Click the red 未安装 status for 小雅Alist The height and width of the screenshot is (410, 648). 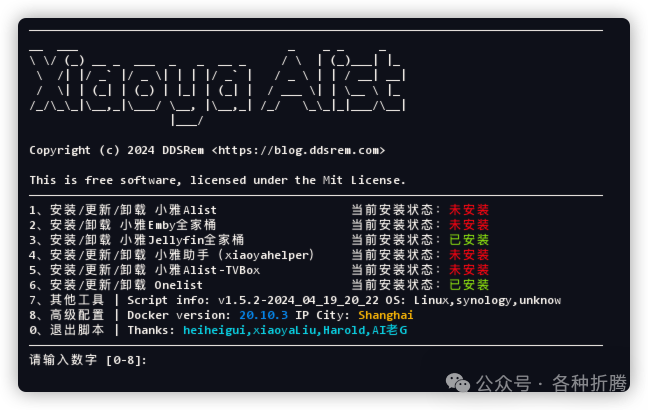click(x=469, y=210)
